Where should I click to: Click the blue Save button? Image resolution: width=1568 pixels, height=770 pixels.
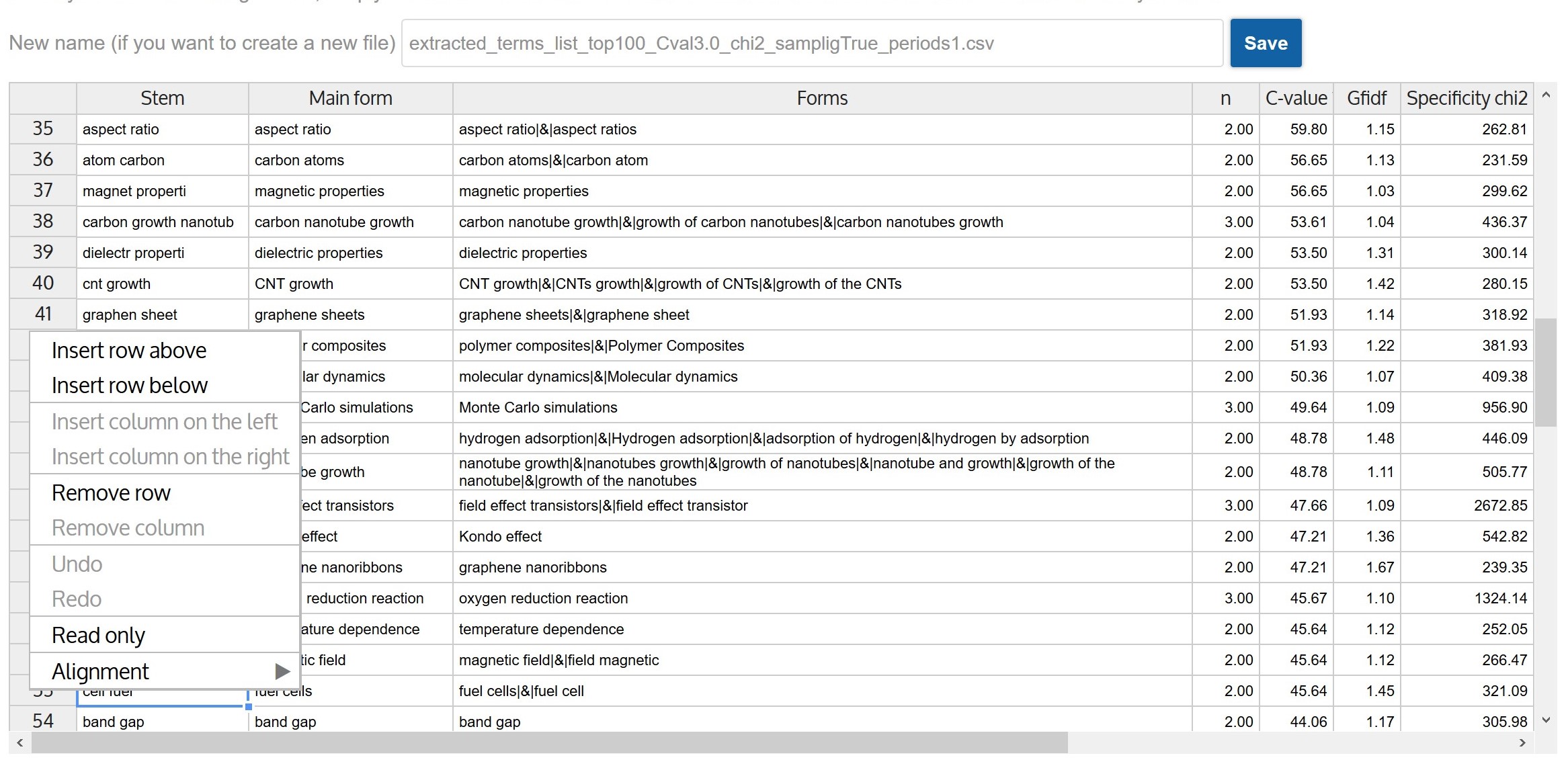(x=1266, y=43)
